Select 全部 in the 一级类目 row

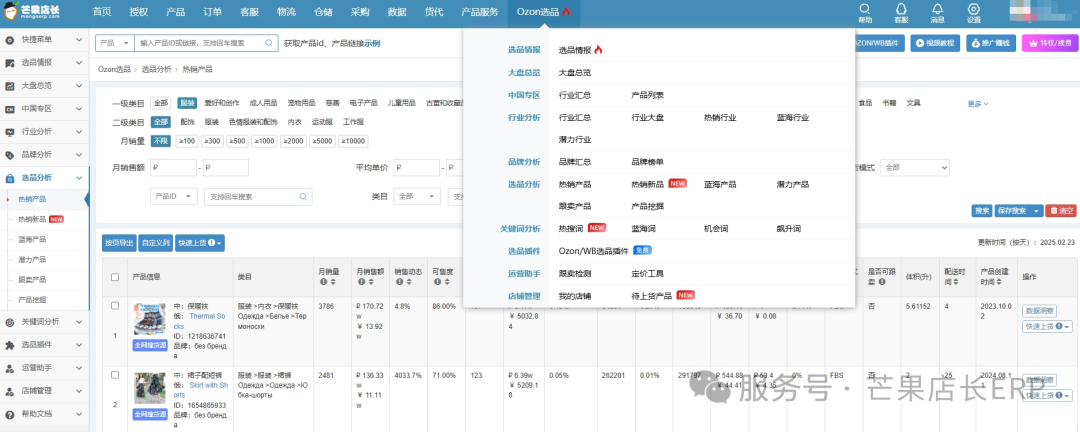click(x=161, y=103)
